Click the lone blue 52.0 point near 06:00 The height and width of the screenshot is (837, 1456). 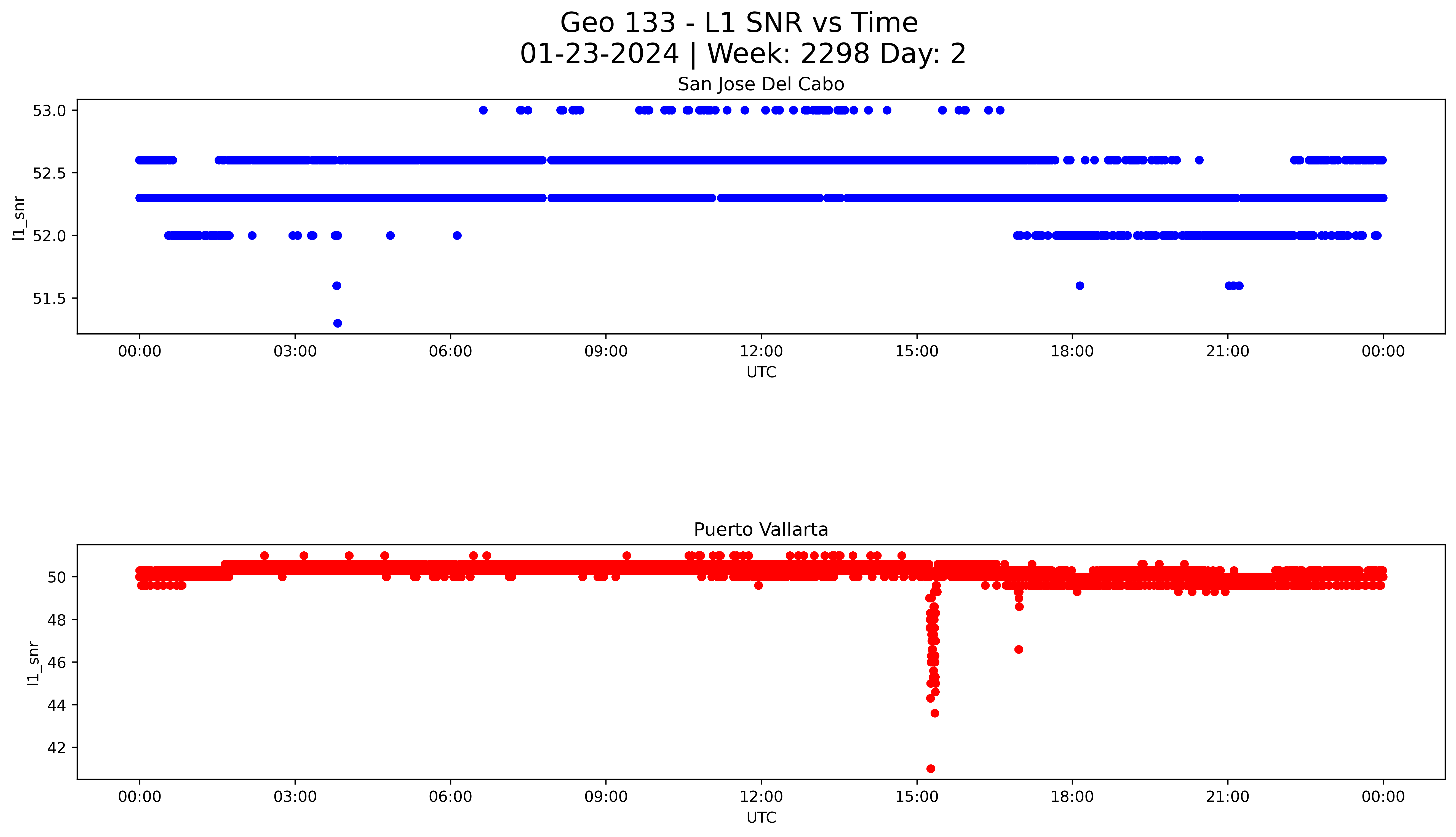(x=457, y=236)
